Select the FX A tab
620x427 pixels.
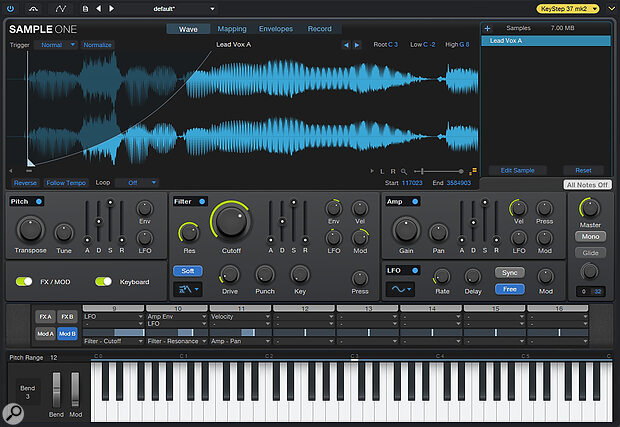coord(45,317)
